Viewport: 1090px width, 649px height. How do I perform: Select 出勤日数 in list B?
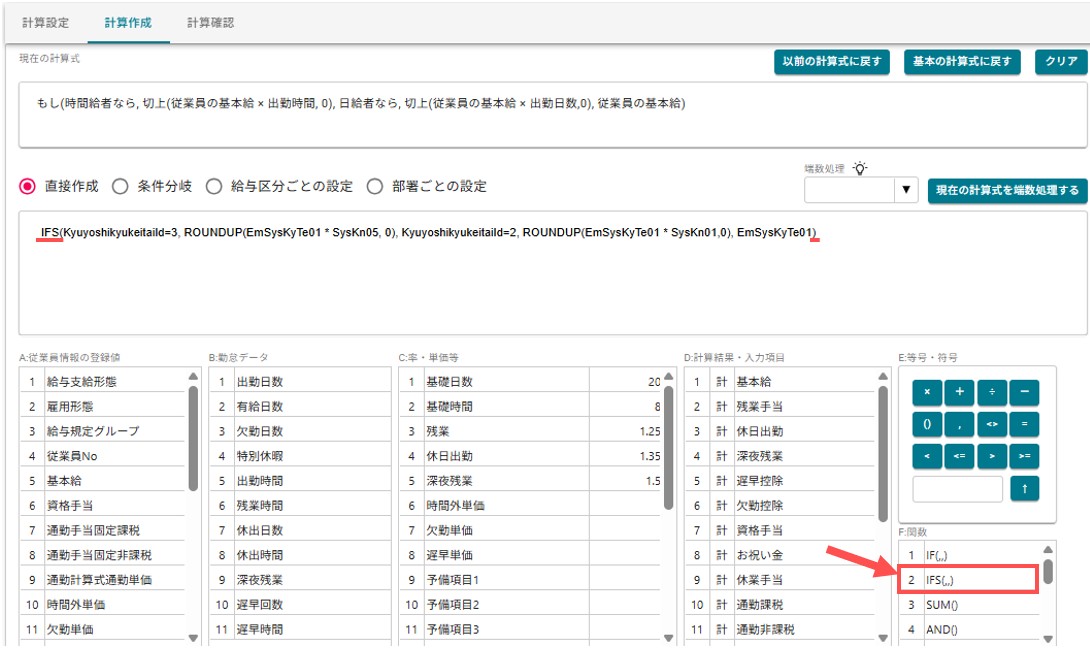[300, 381]
